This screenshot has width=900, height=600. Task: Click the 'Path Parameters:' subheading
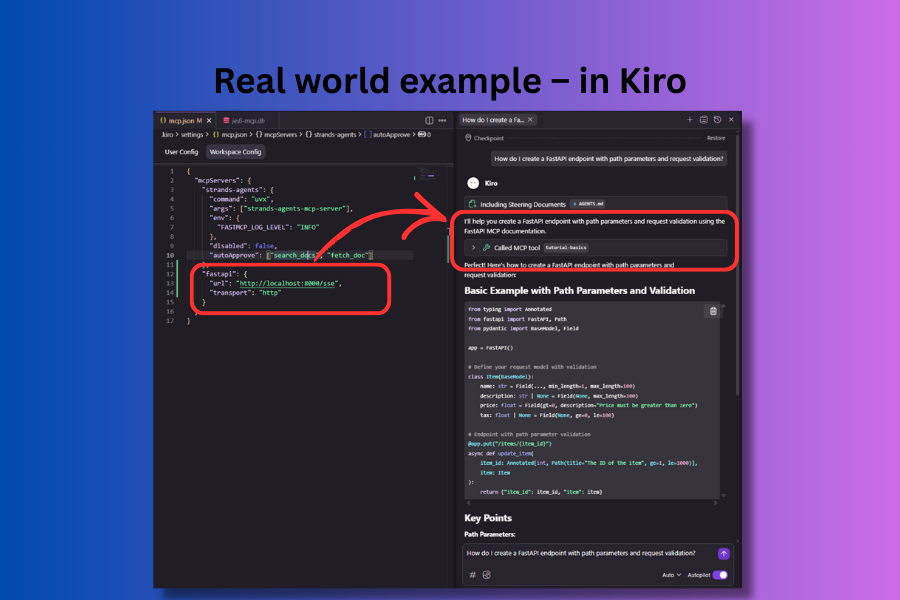click(x=490, y=535)
